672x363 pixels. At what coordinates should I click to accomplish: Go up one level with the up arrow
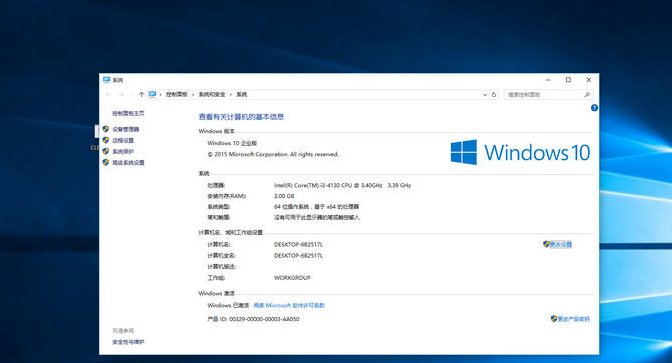tap(141, 94)
